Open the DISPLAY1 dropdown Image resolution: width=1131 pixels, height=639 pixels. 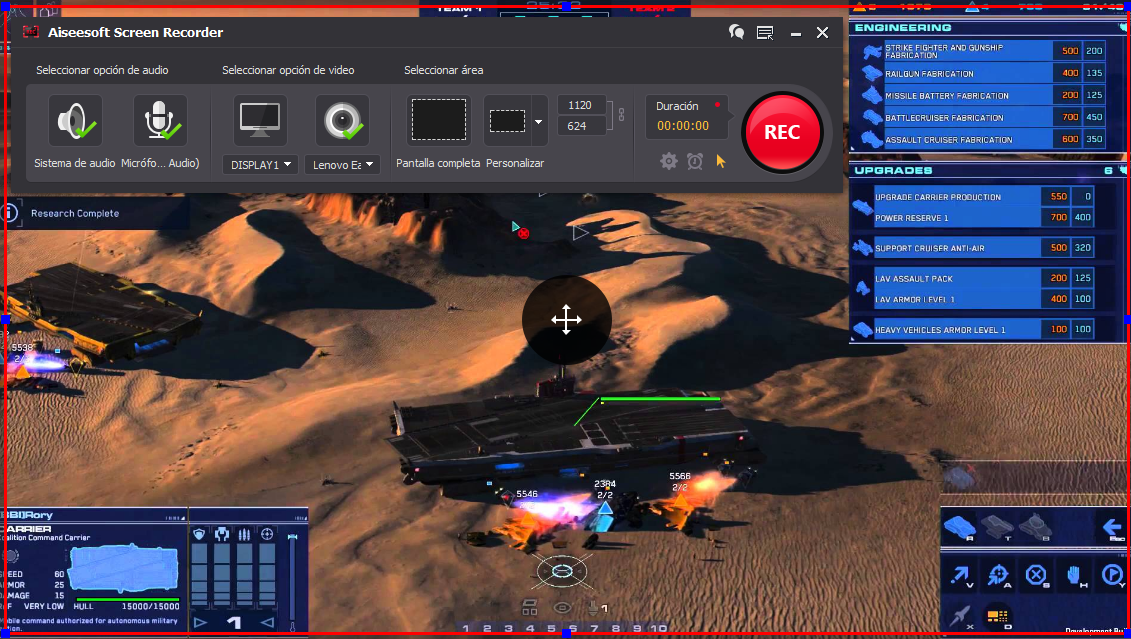pyautogui.click(x=260, y=164)
